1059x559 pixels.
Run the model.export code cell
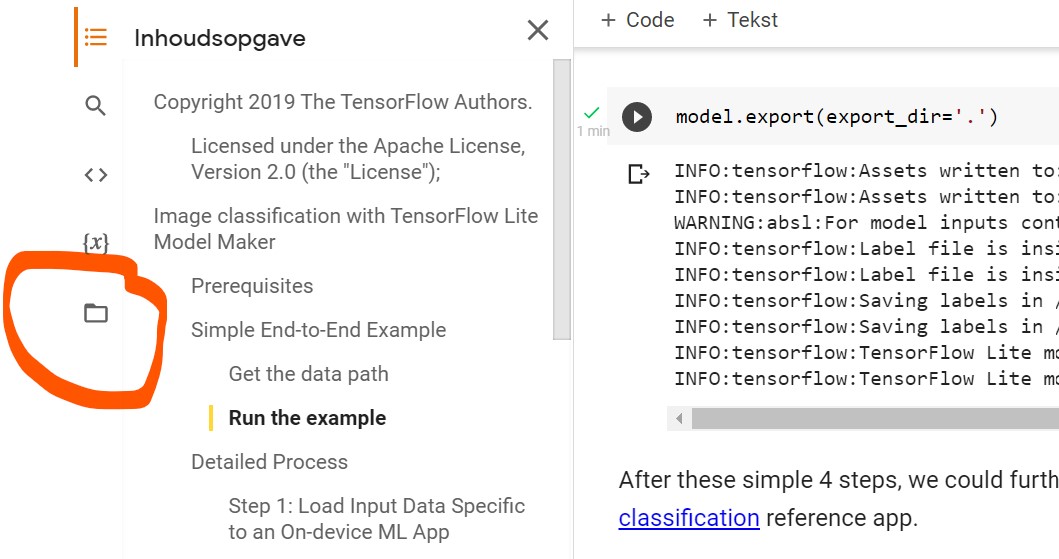coord(636,117)
